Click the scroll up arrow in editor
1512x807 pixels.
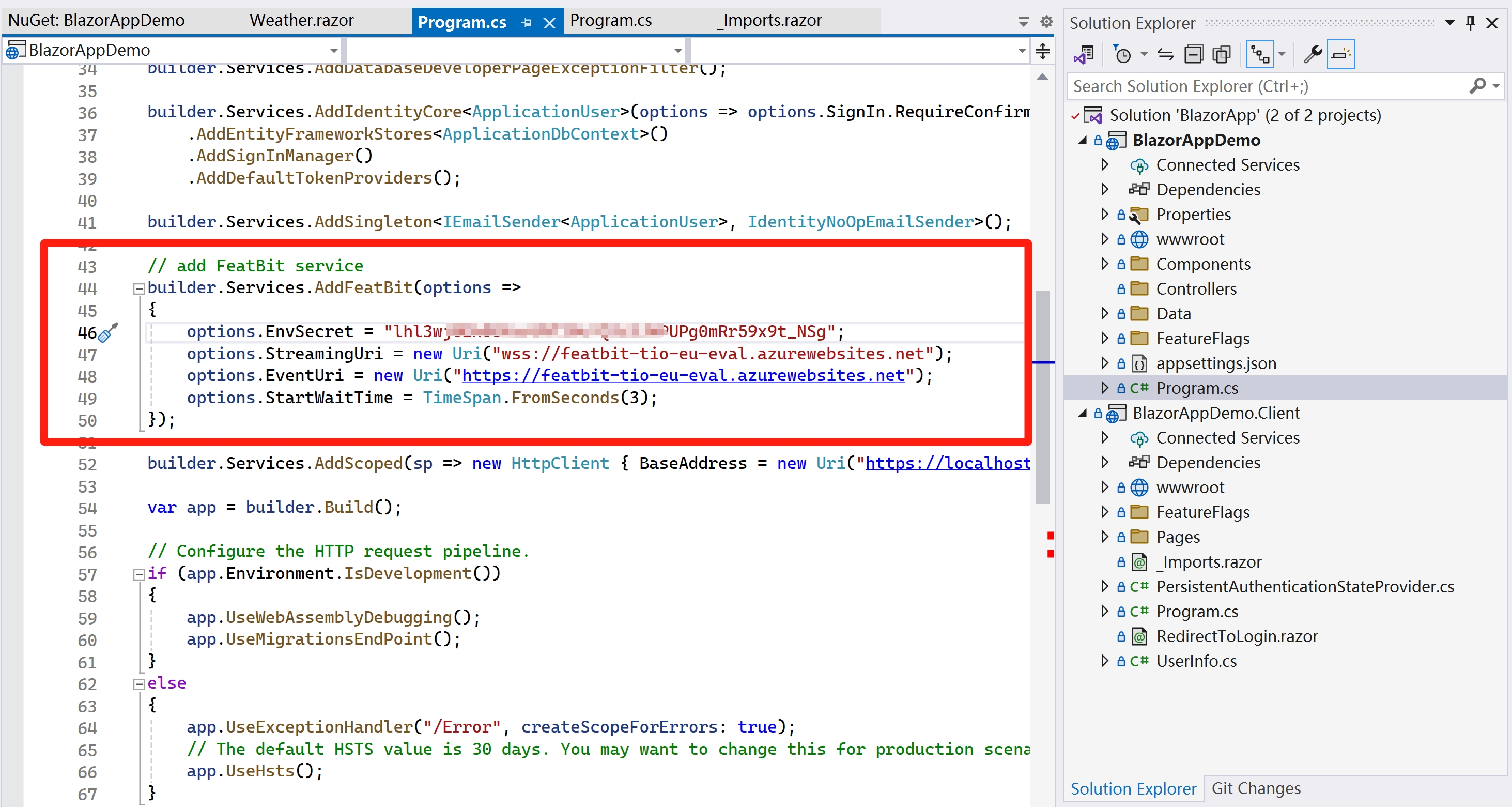pyautogui.click(x=1042, y=77)
